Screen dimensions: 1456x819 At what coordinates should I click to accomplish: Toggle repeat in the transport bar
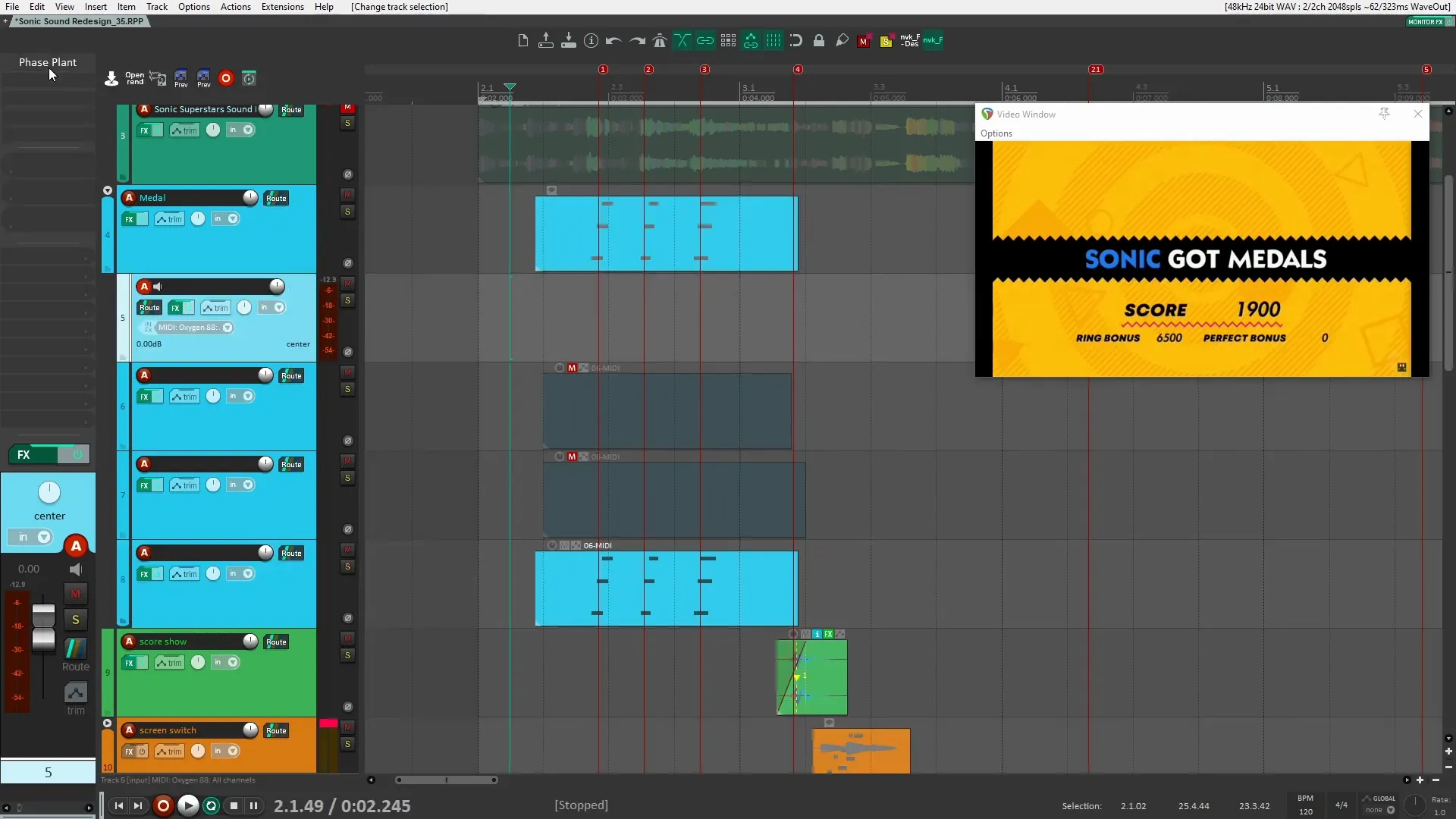[212, 806]
